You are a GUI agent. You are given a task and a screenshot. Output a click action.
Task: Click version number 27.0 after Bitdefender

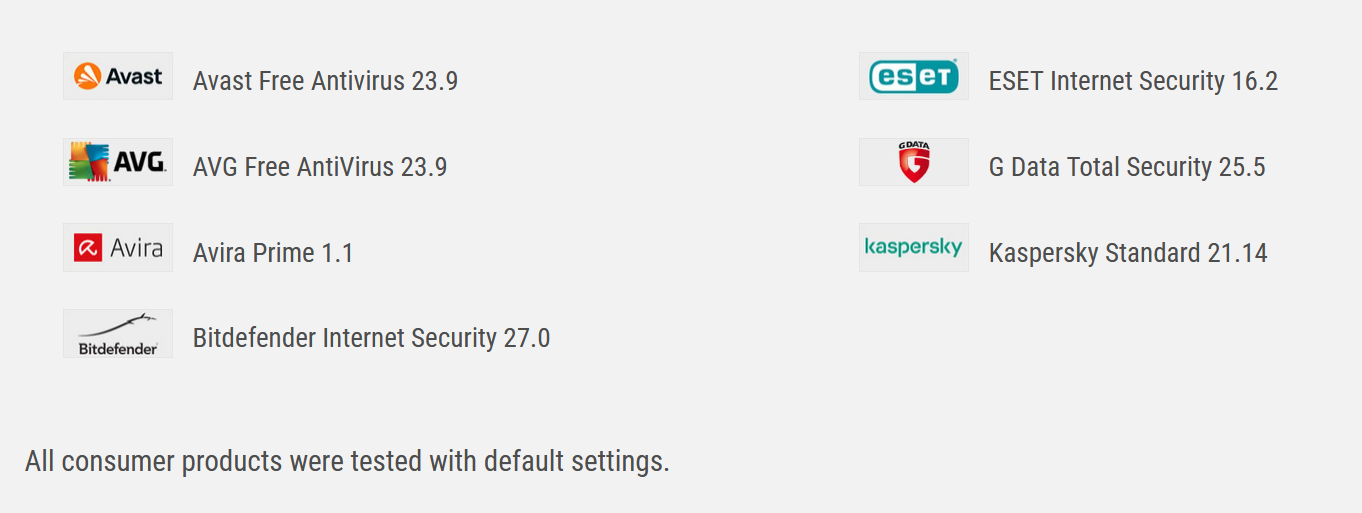click(527, 338)
